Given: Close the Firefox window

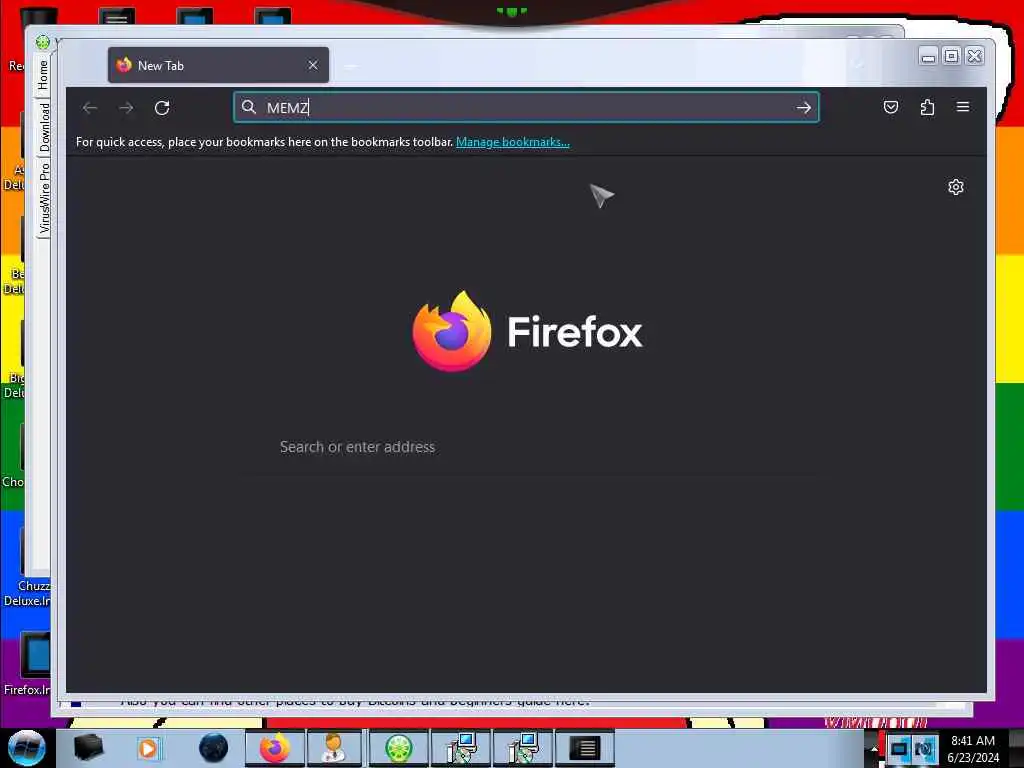Looking at the screenshot, I should [x=974, y=56].
